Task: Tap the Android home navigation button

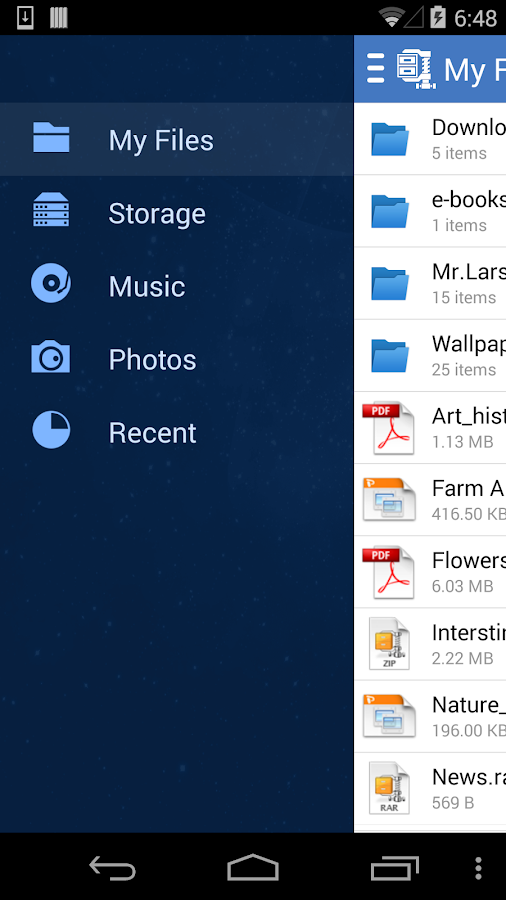Action: (253, 867)
